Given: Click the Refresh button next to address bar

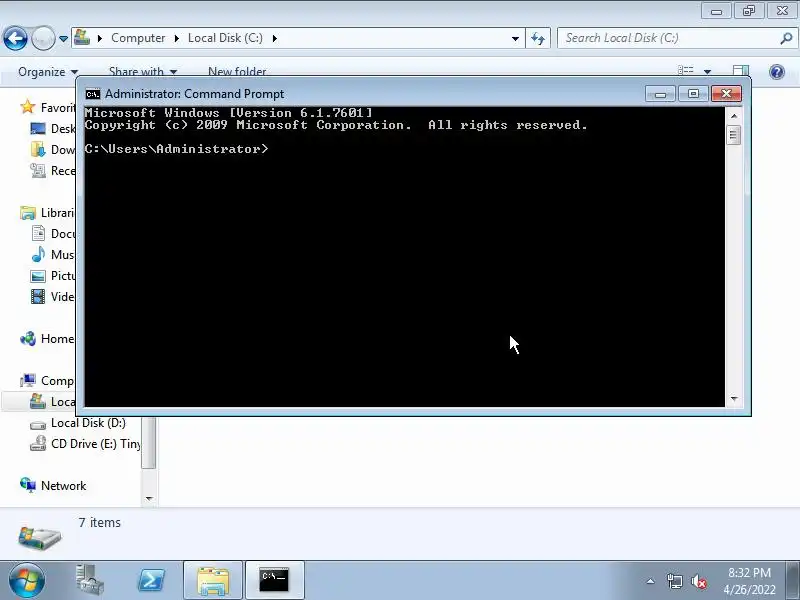Looking at the screenshot, I should coord(538,38).
